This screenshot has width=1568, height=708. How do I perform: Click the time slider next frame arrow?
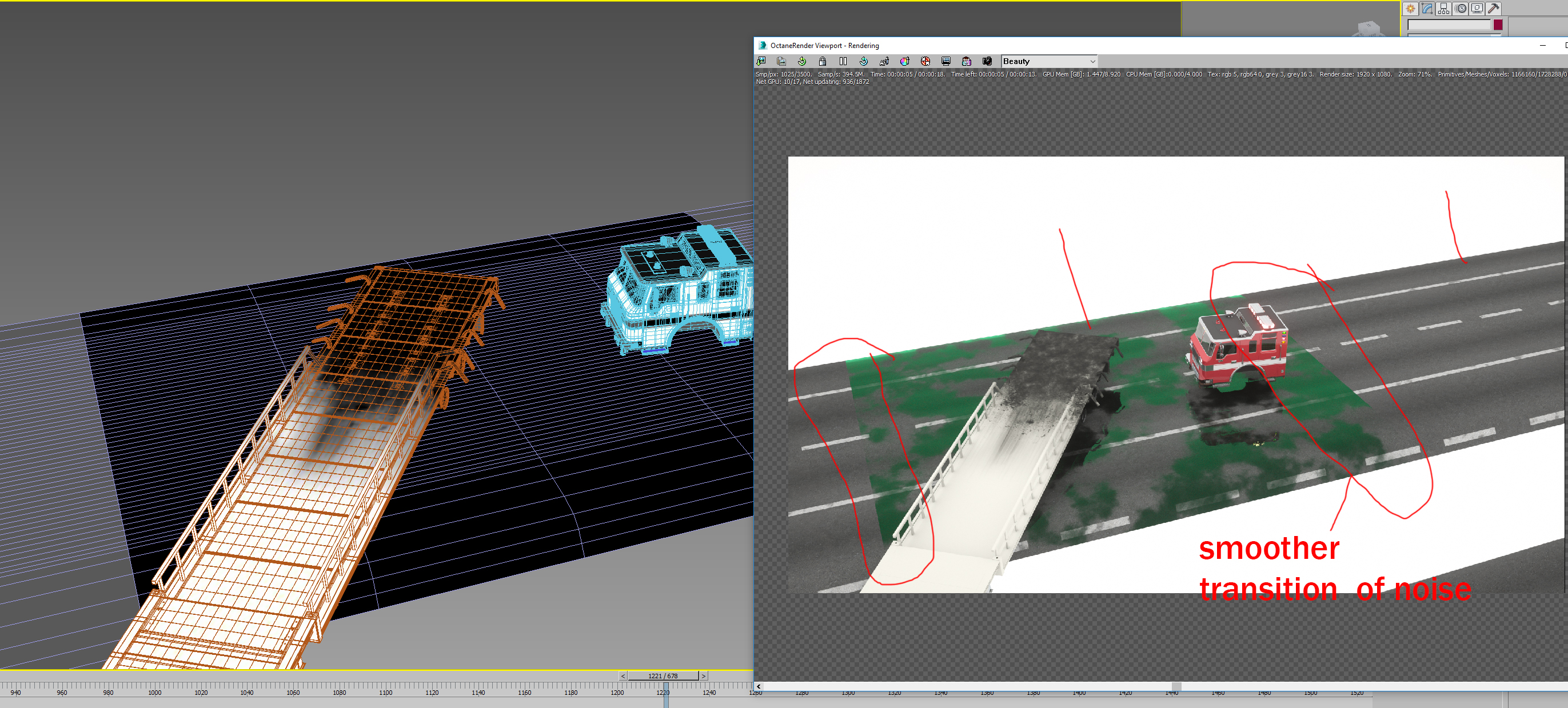point(704,676)
